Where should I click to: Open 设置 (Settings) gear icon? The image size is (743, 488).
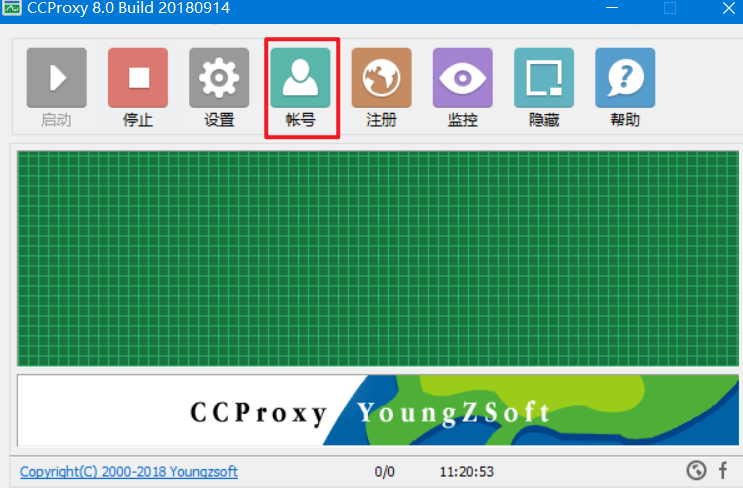coord(219,78)
